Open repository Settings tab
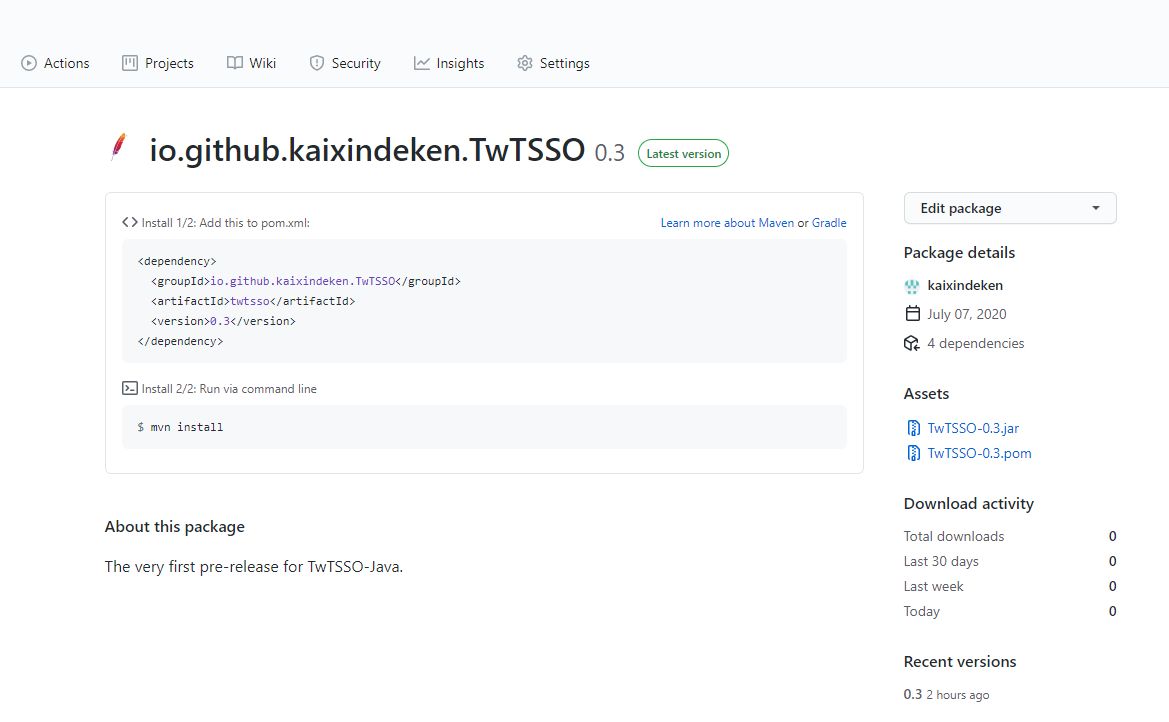 coord(553,63)
